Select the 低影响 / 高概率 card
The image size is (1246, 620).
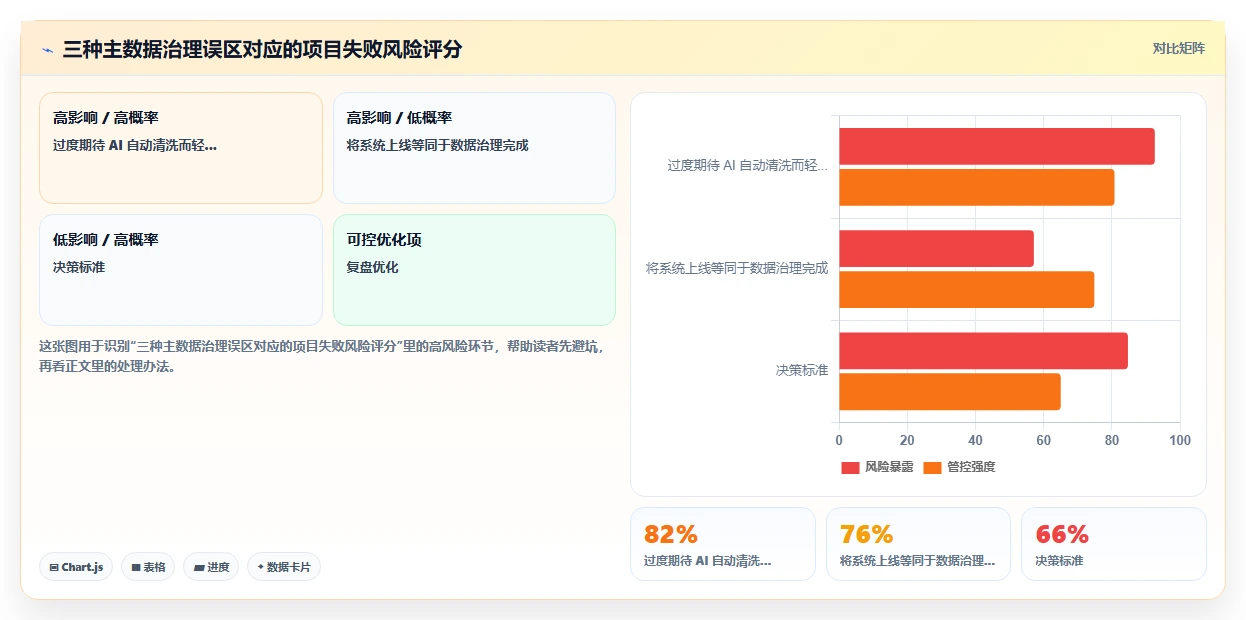click(181, 270)
